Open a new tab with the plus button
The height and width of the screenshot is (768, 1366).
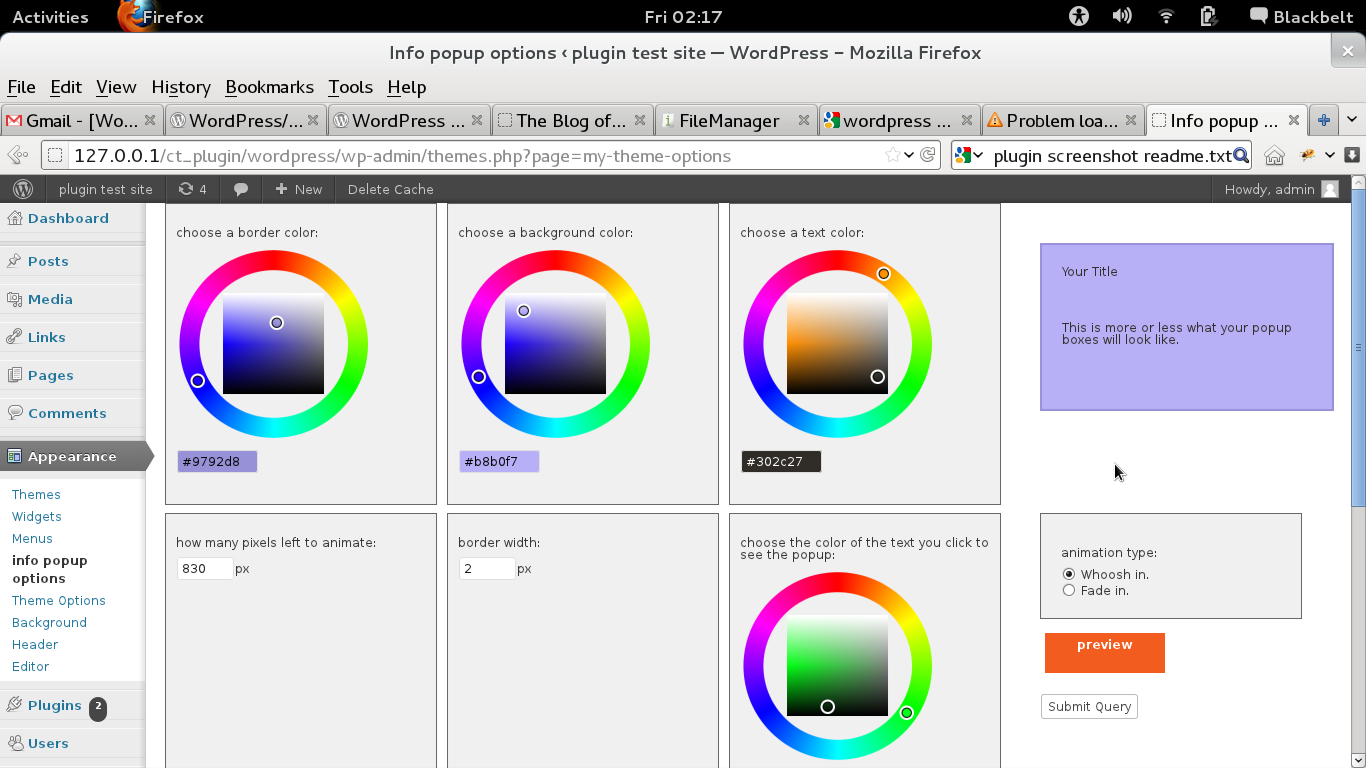(x=1324, y=120)
